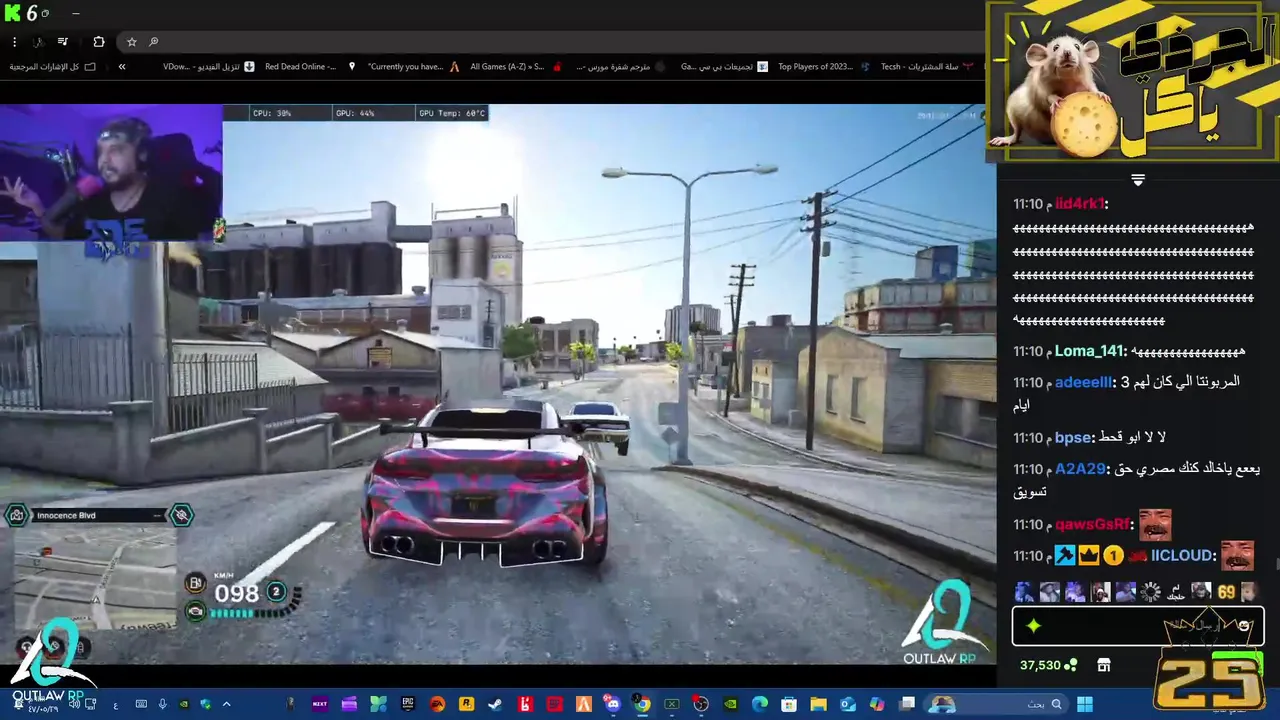The width and height of the screenshot is (1280, 720).
Task: Click the chat message input field
Action: (x=1138, y=626)
